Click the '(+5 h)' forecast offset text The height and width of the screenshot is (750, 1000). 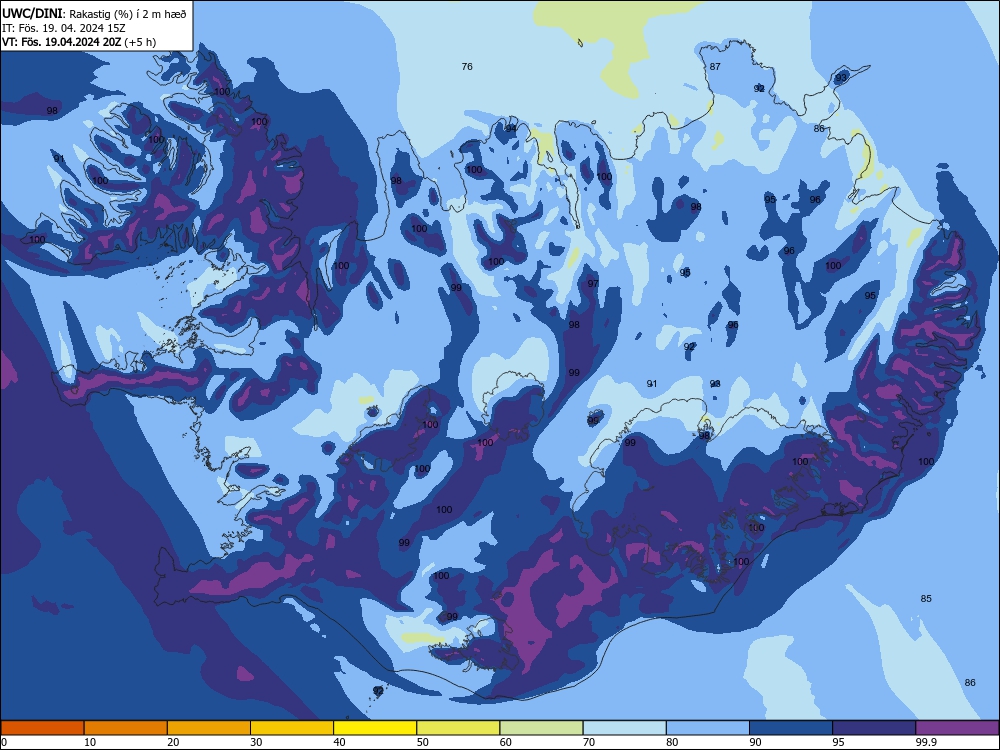point(140,42)
